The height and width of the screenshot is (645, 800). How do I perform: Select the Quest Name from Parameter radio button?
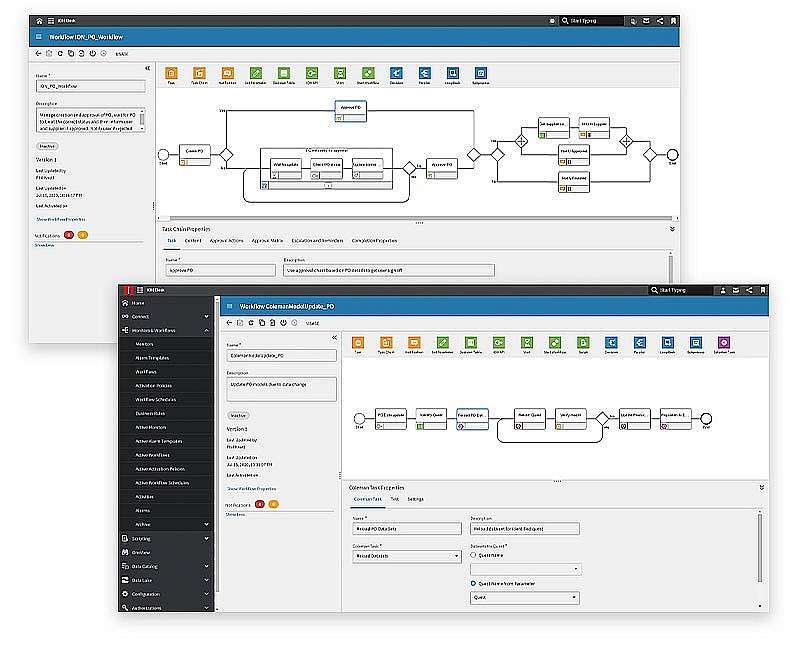[x=473, y=582]
